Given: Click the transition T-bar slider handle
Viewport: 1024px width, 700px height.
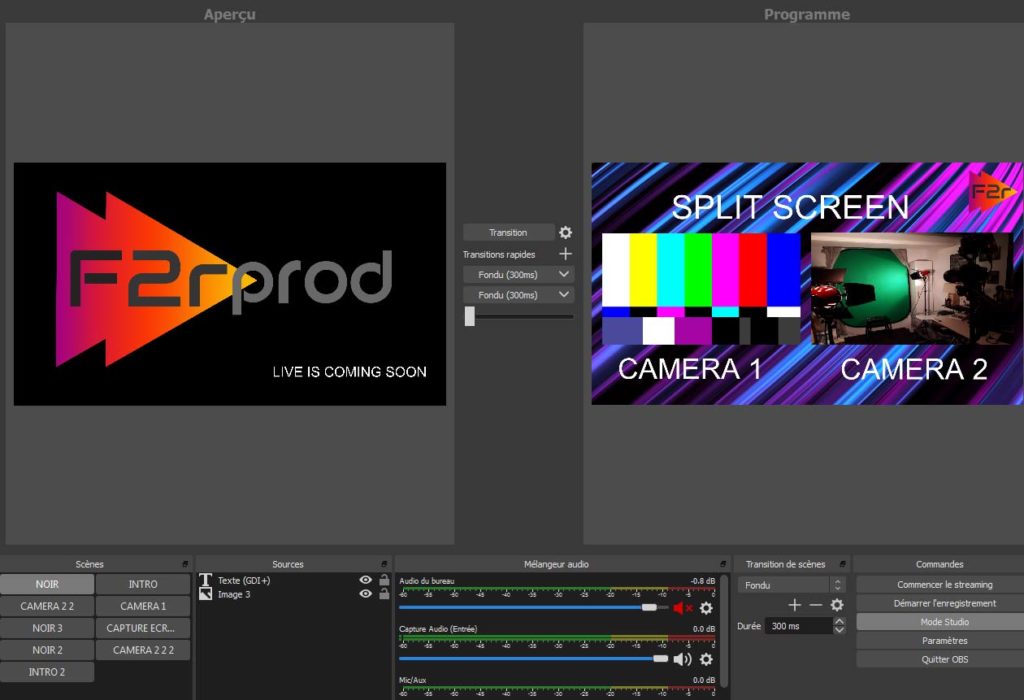Looking at the screenshot, I should point(470,316).
